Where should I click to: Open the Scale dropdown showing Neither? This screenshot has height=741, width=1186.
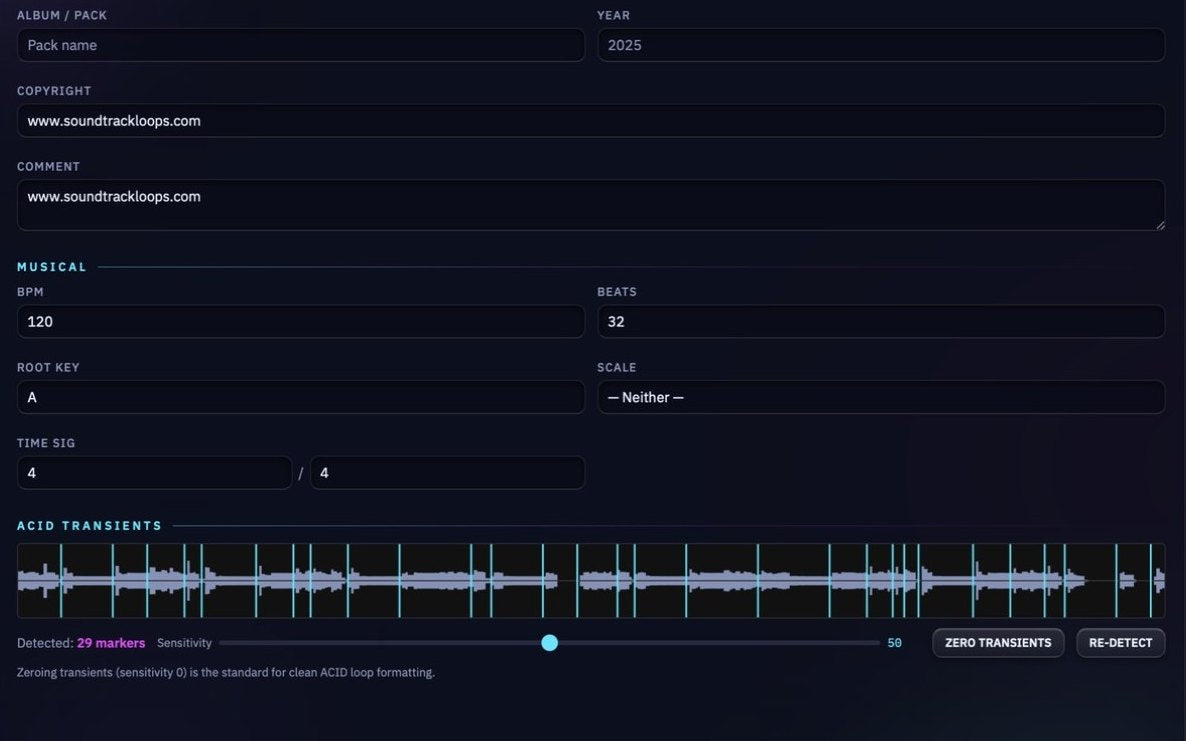click(x=880, y=397)
